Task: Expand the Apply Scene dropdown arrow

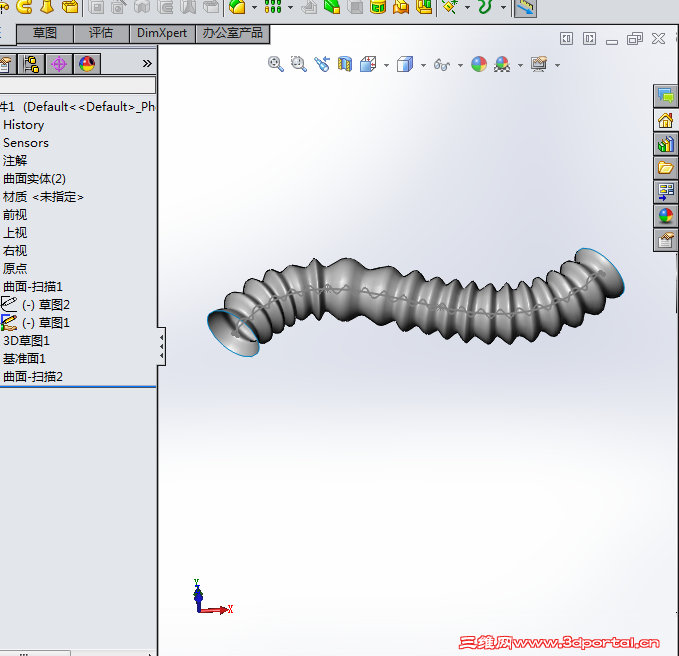Action: [x=521, y=65]
